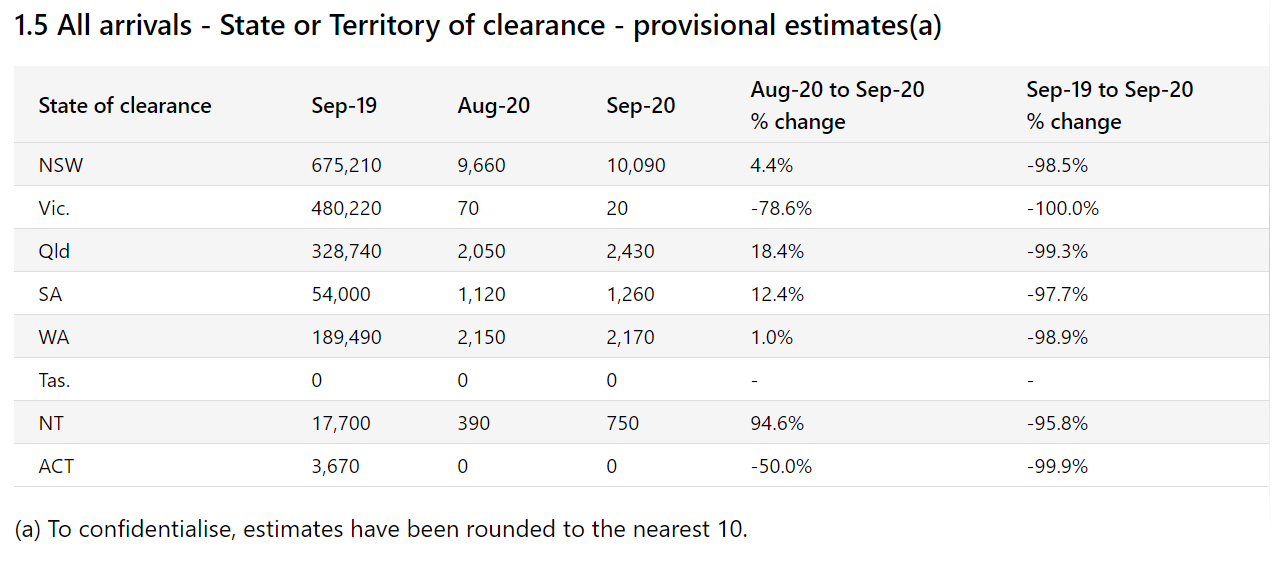Click the Vic. row label

click(x=54, y=209)
